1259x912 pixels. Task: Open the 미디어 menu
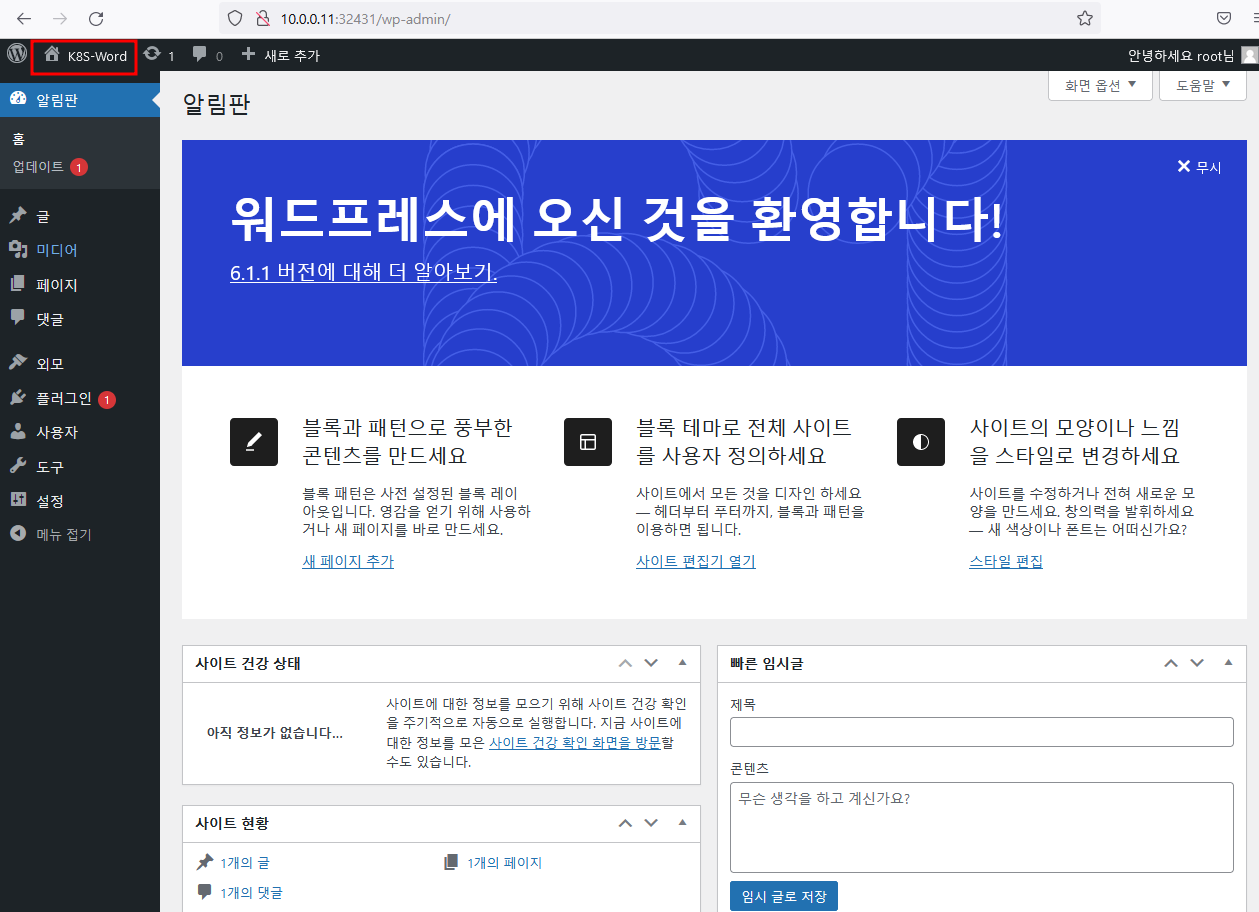point(80,250)
